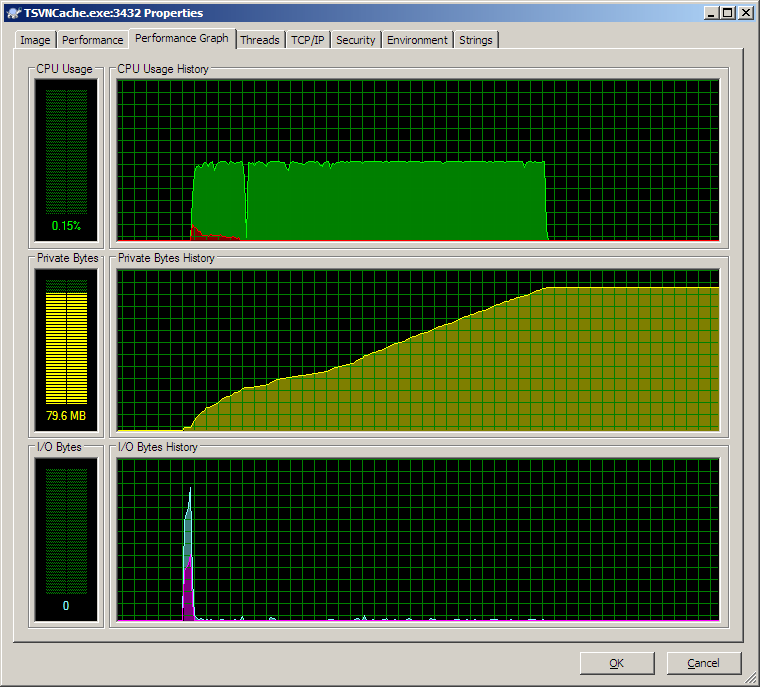This screenshot has width=760, height=687.
Task: Click the TSVNCache turtle icon in title bar
Action: pos(14,13)
